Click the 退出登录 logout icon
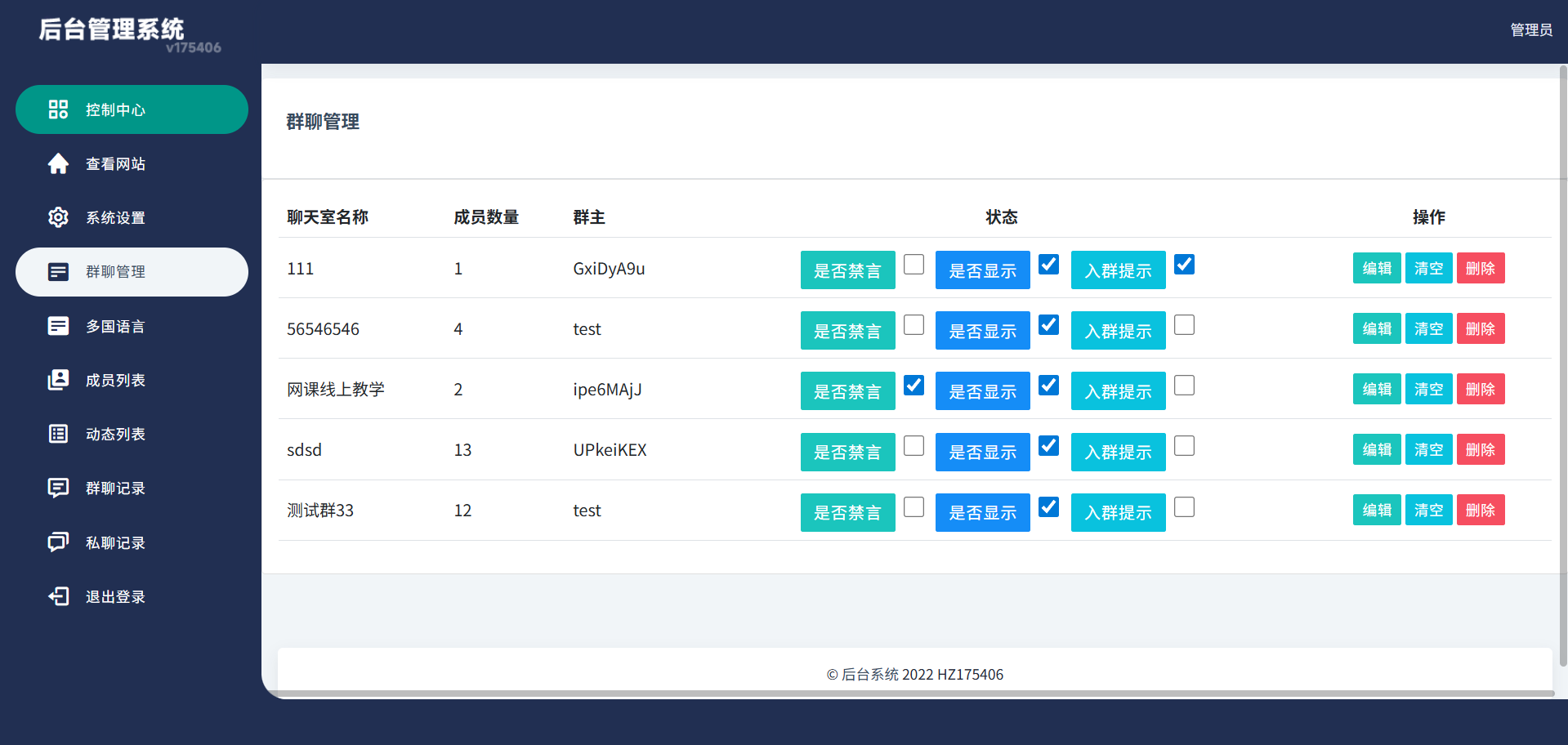Screen dimensions: 1568x745 pyautogui.click(x=58, y=596)
